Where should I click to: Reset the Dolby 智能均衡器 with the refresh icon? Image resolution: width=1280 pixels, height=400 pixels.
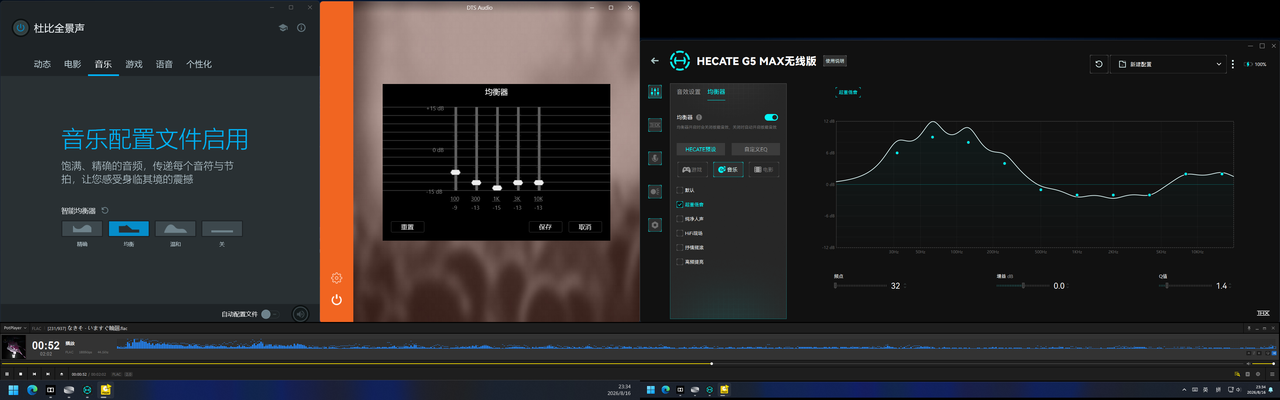pyautogui.click(x=105, y=211)
